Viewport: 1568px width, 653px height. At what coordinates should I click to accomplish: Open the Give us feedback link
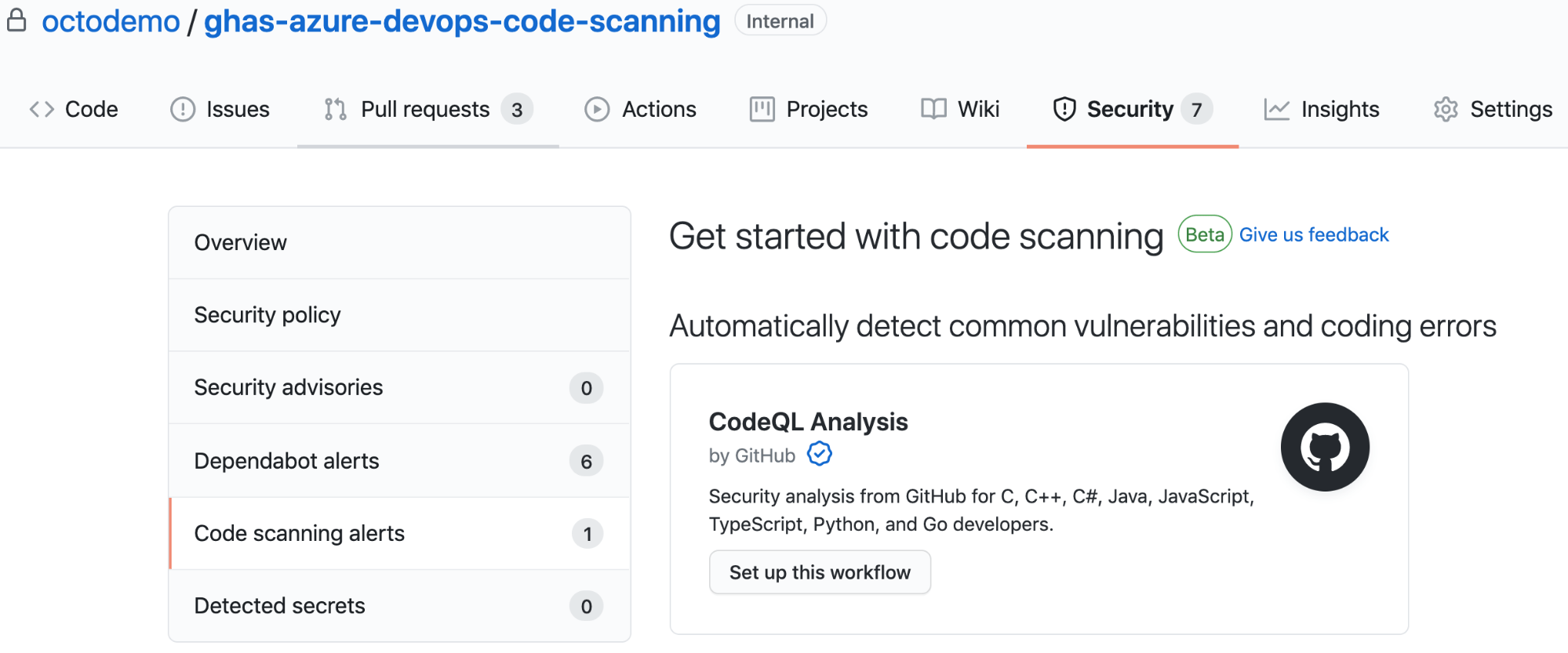pos(1314,234)
